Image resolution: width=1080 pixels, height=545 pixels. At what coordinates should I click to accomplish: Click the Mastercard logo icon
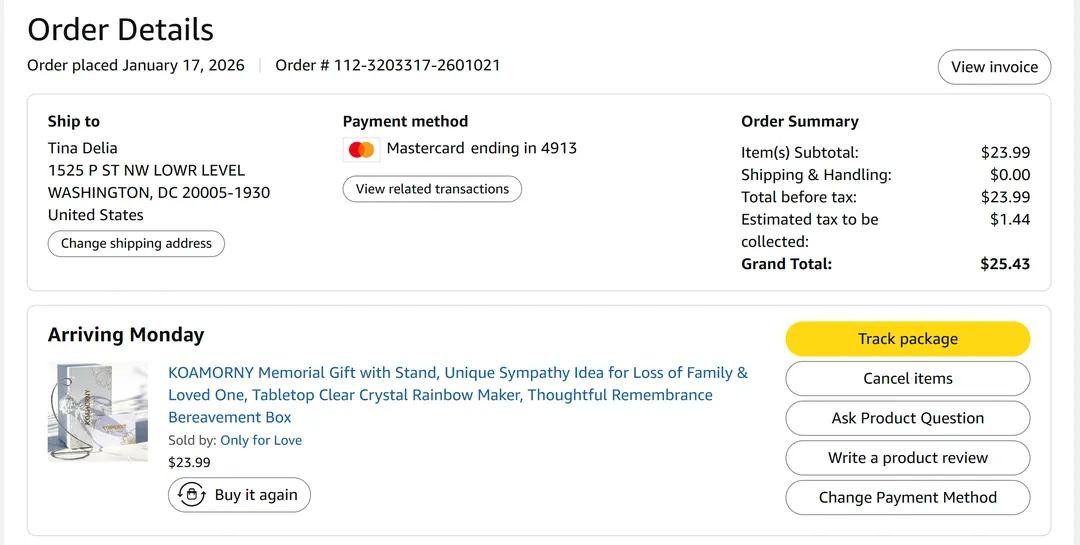tap(361, 150)
